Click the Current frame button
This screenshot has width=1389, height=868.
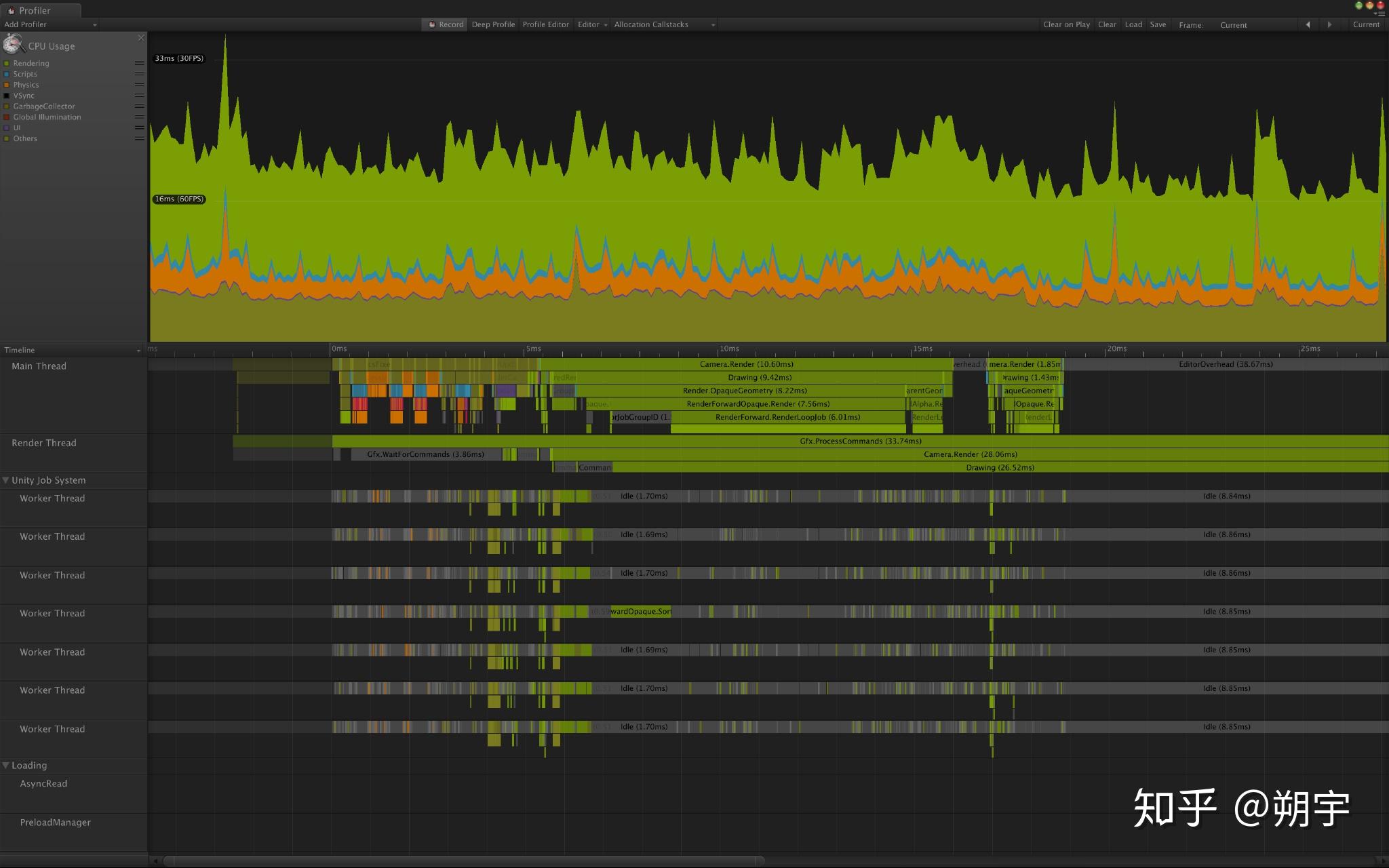click(1363, 24)
